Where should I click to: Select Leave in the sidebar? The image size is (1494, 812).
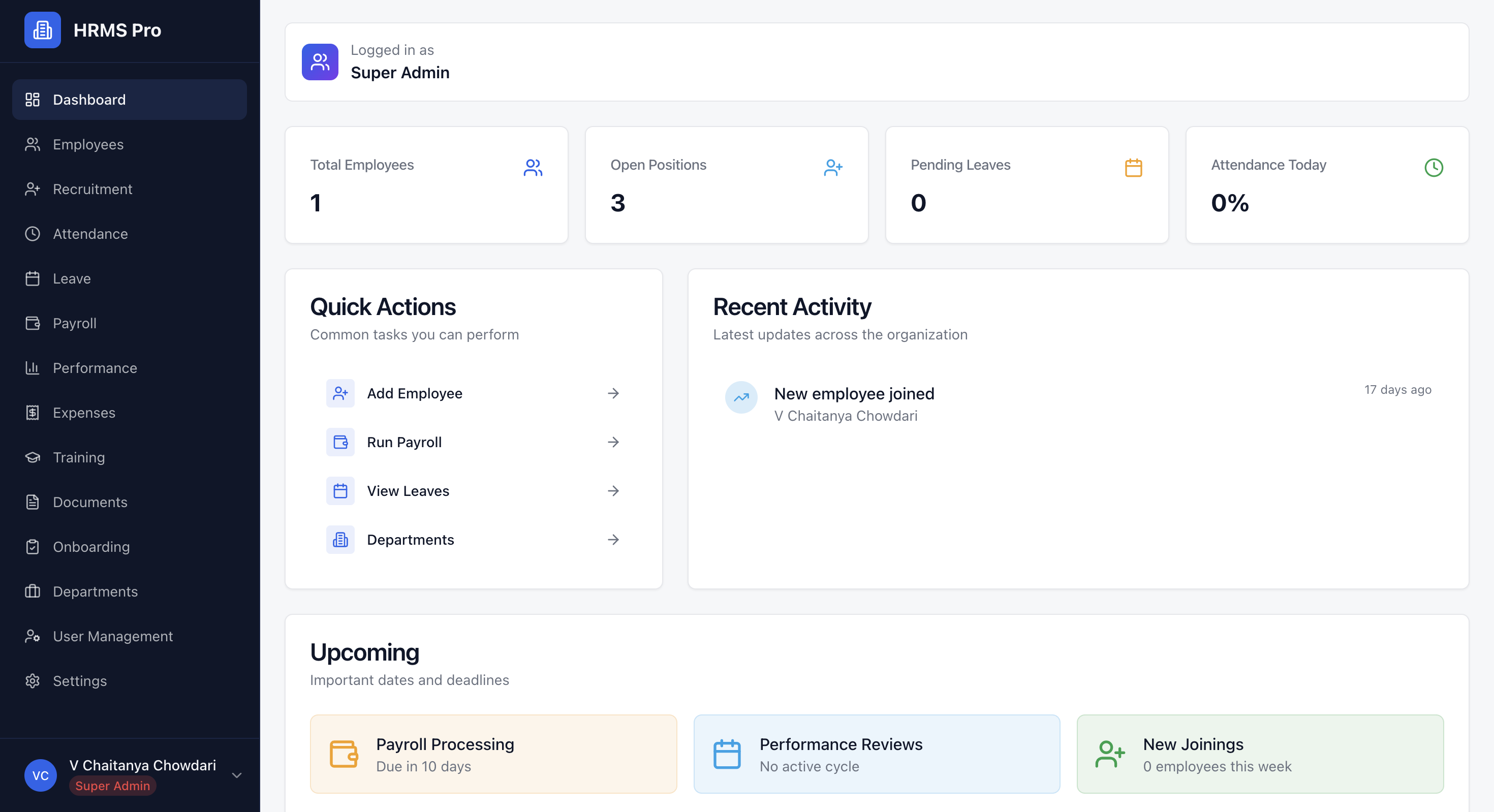point(130,278)
